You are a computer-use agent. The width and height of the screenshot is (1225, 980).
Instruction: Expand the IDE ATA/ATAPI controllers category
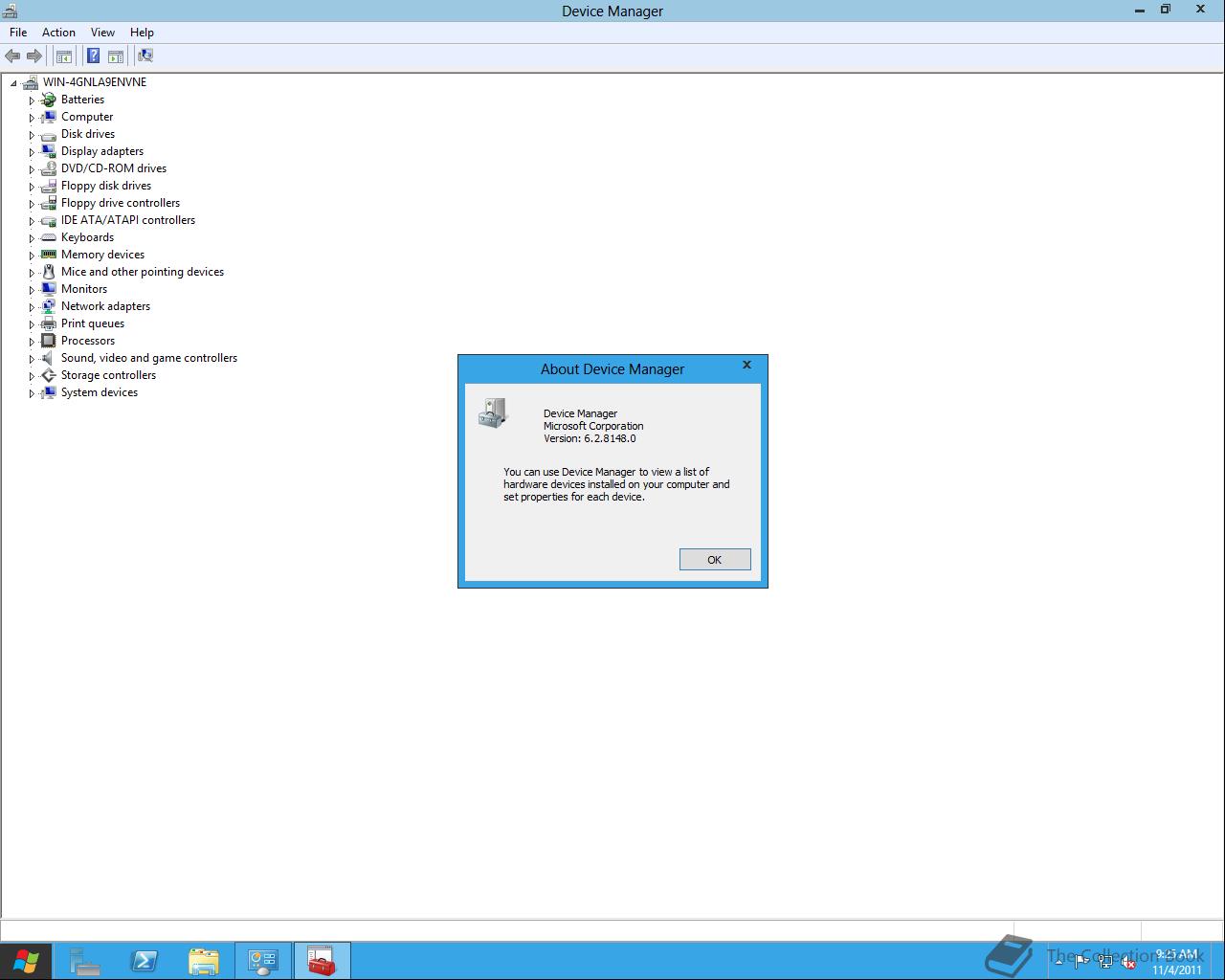32,221
